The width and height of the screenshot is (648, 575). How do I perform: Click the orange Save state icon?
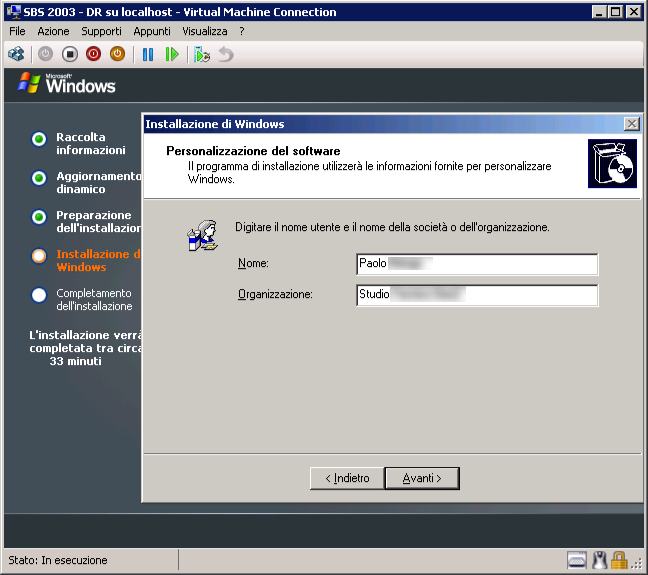117,54
